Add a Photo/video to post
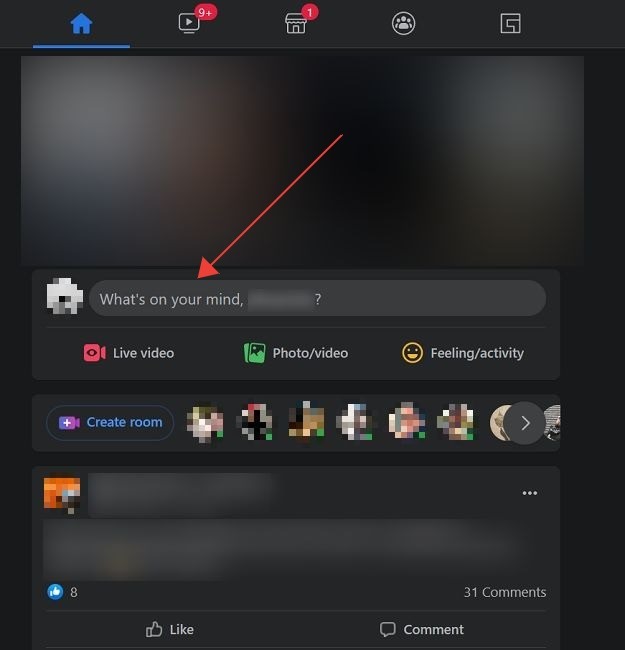The height and width of the screenshot is (650, 625). [296, 353]
